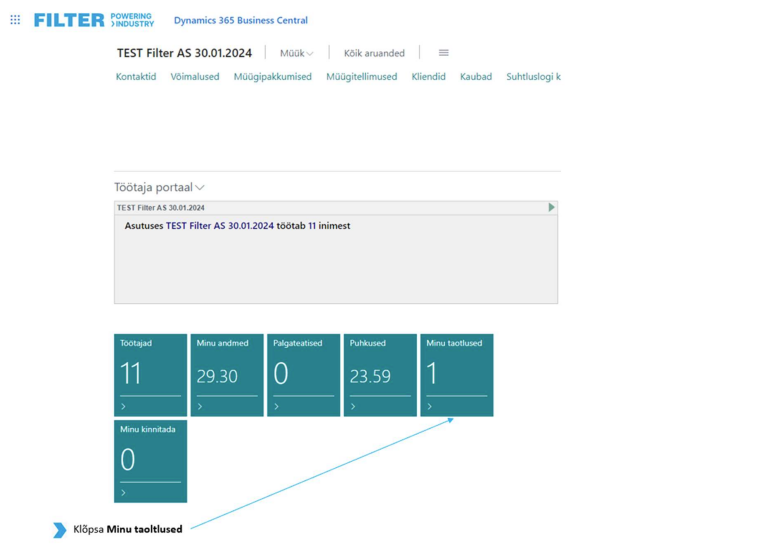Open the Minu kinnitada tile showing 0
This screenshot has width=771, height=552.
pos(150,461)
